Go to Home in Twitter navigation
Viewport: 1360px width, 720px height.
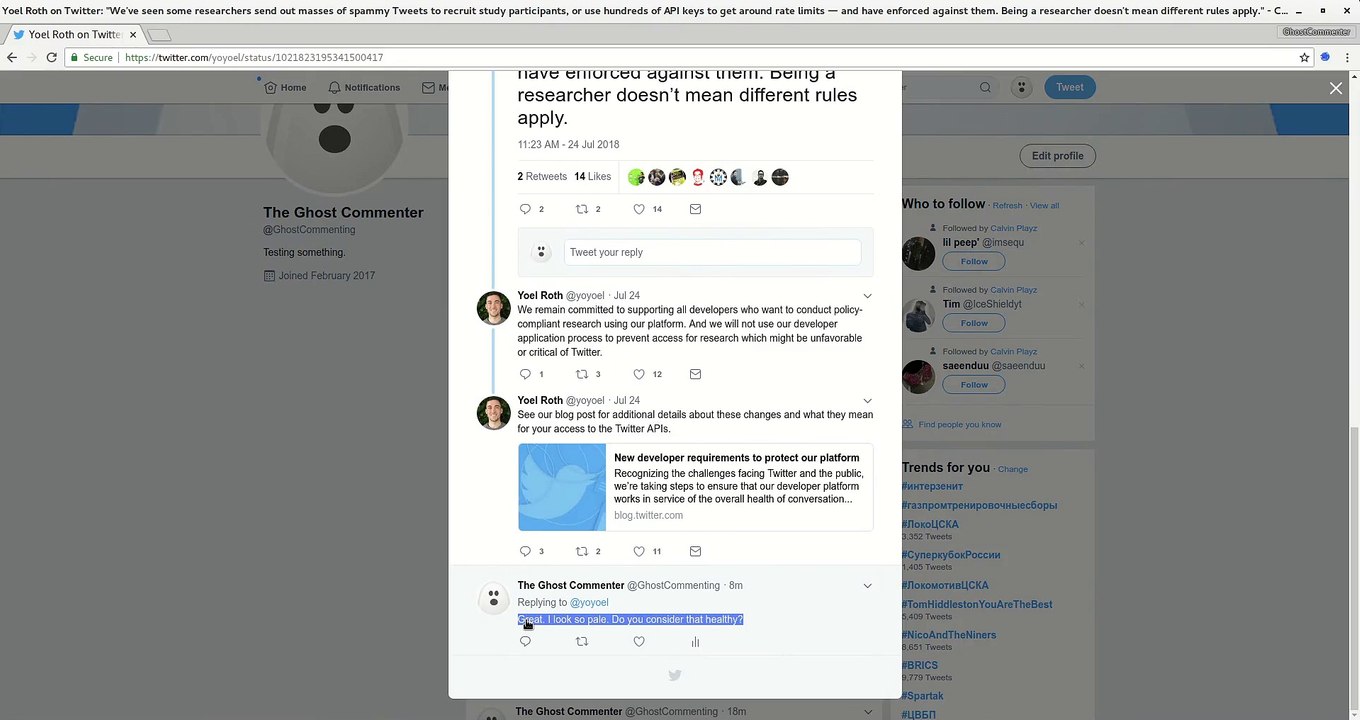point(285,88)
